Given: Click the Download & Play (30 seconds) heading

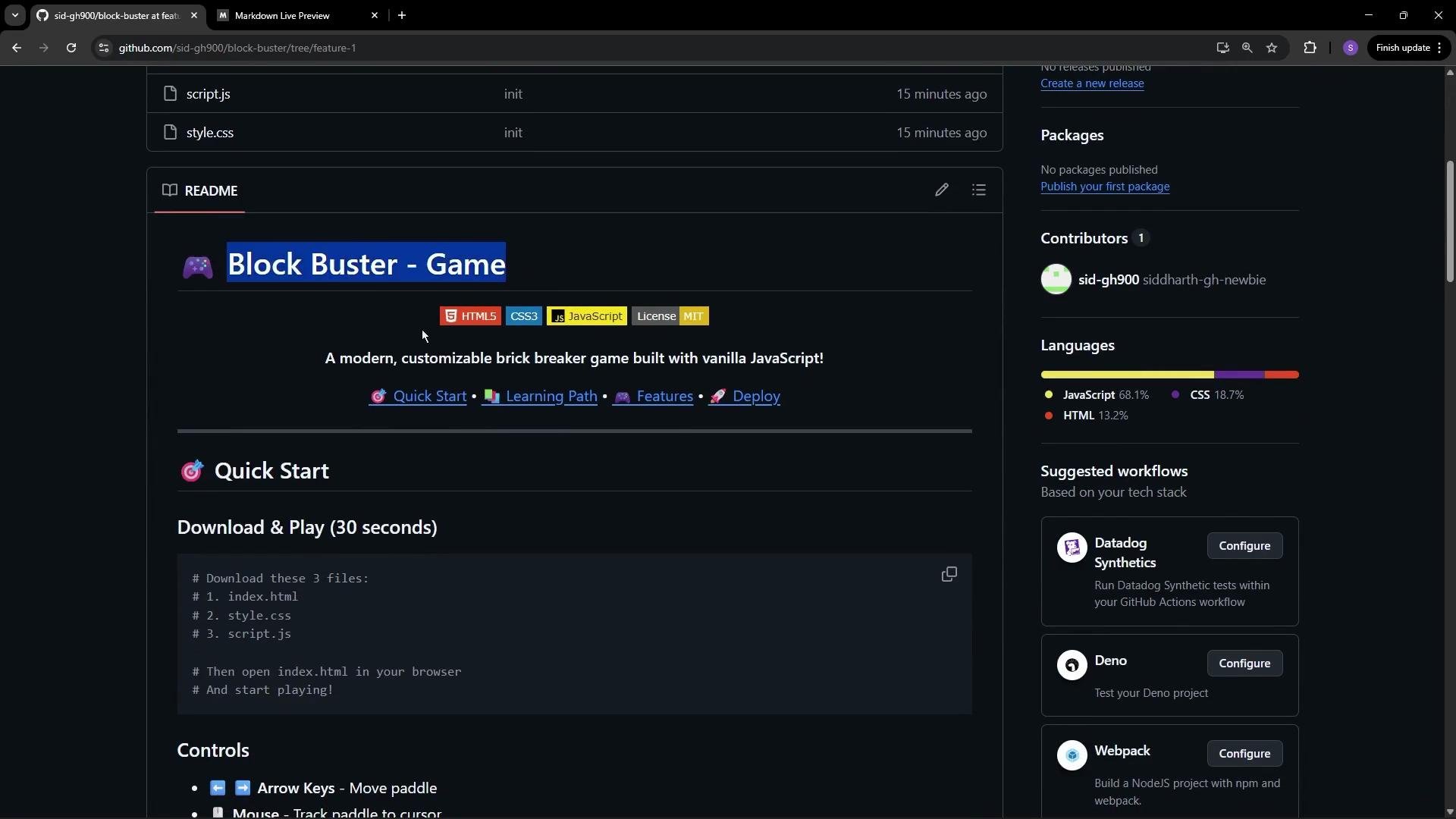Looking at the screenshot, I should [307, 528].
